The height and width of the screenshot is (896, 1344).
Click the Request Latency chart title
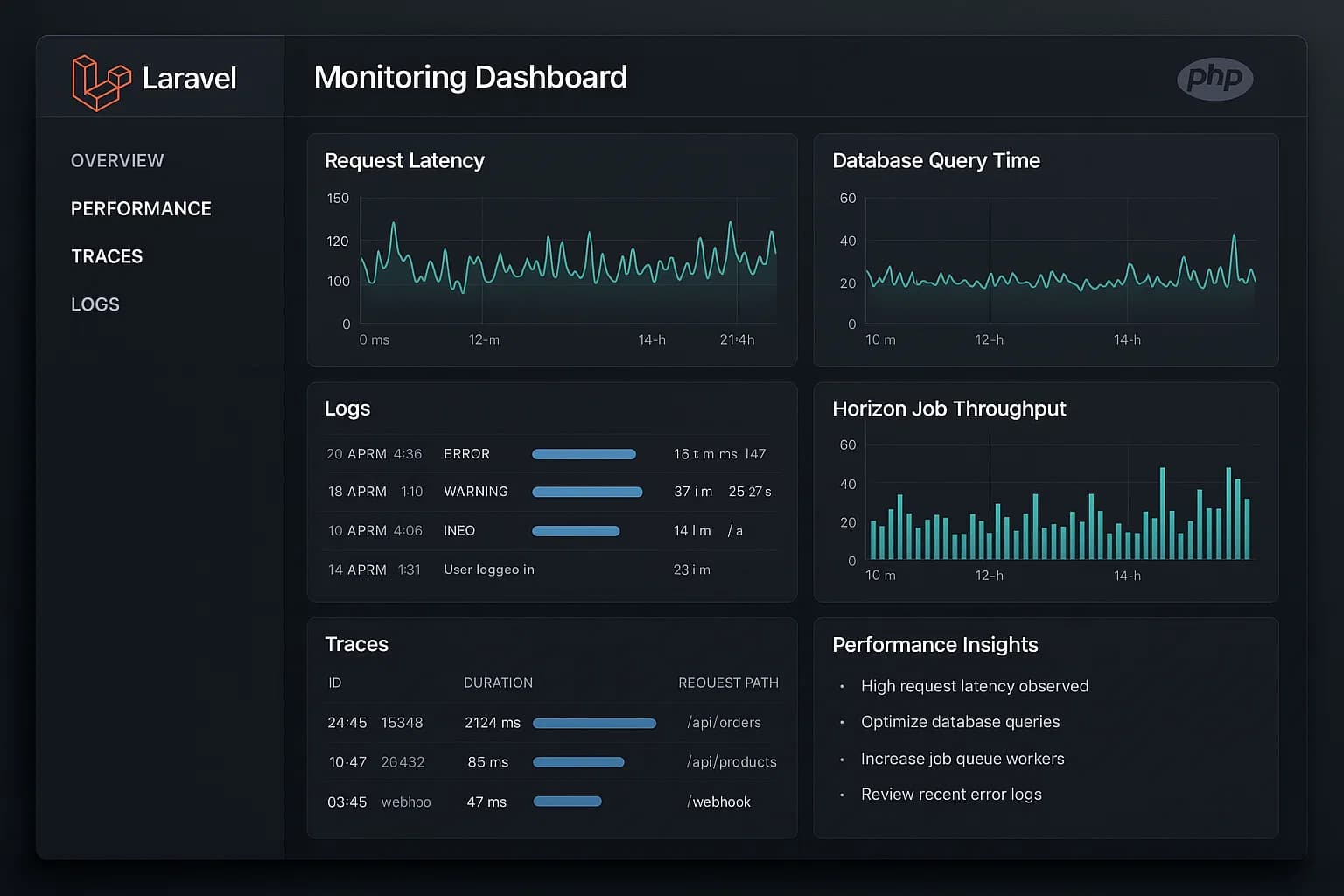(404, 161)
